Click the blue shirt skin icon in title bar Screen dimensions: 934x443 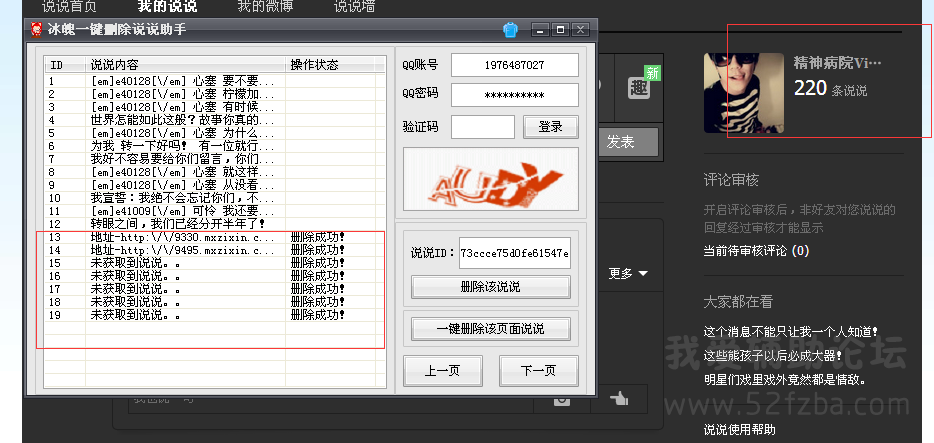point(510,29)
